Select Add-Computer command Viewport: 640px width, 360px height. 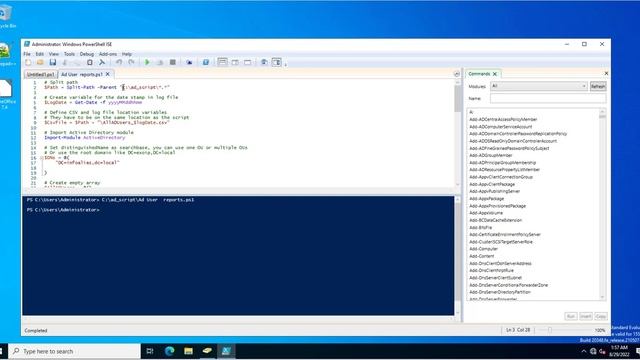click(483, 249)
